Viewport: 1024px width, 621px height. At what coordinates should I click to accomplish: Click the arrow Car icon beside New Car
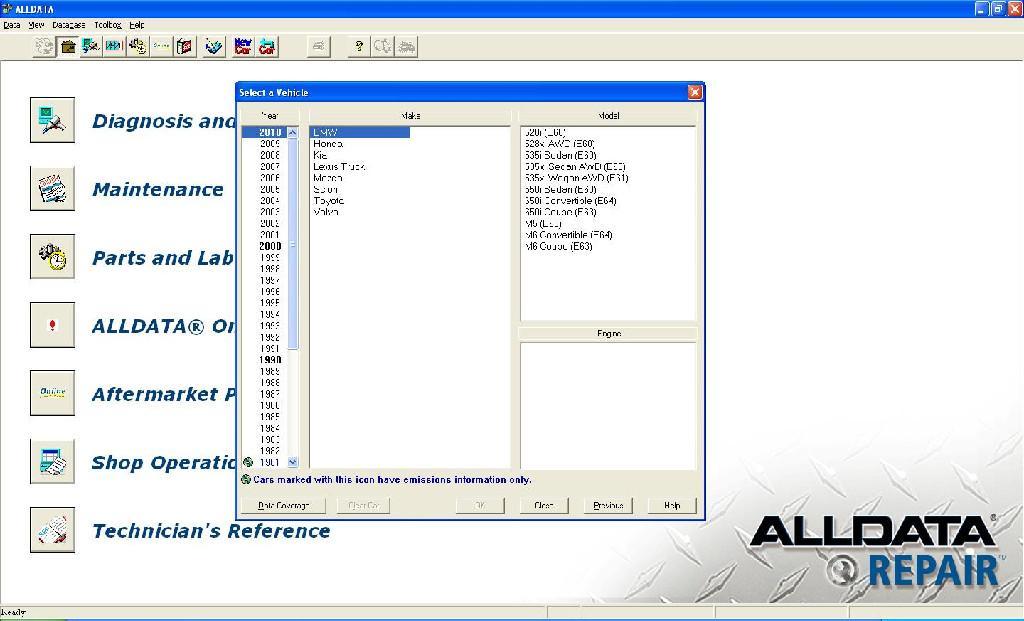coord(266,46)
